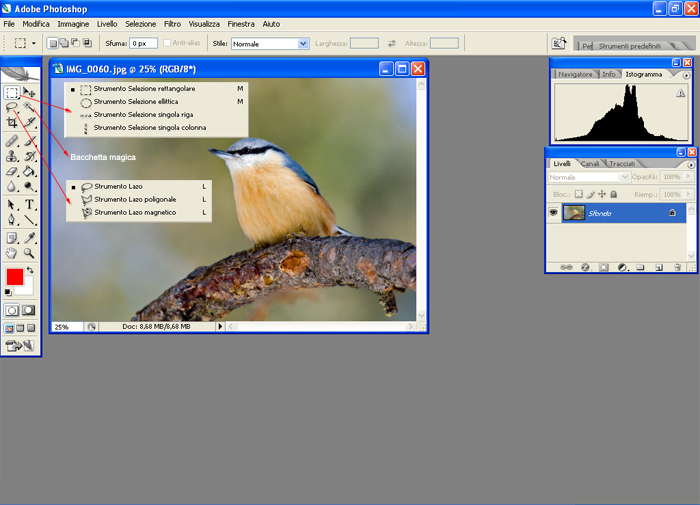Toggle the Anti-alias checkbox
The height and width of the screenshot is (505, 700).
[168, 43]
